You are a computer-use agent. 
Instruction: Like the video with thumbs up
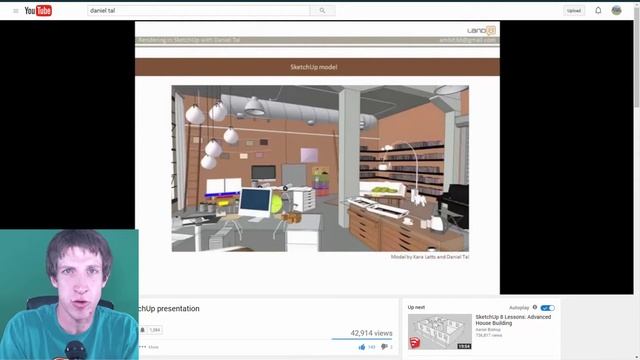pyautogui.click(x=362, y=347)
